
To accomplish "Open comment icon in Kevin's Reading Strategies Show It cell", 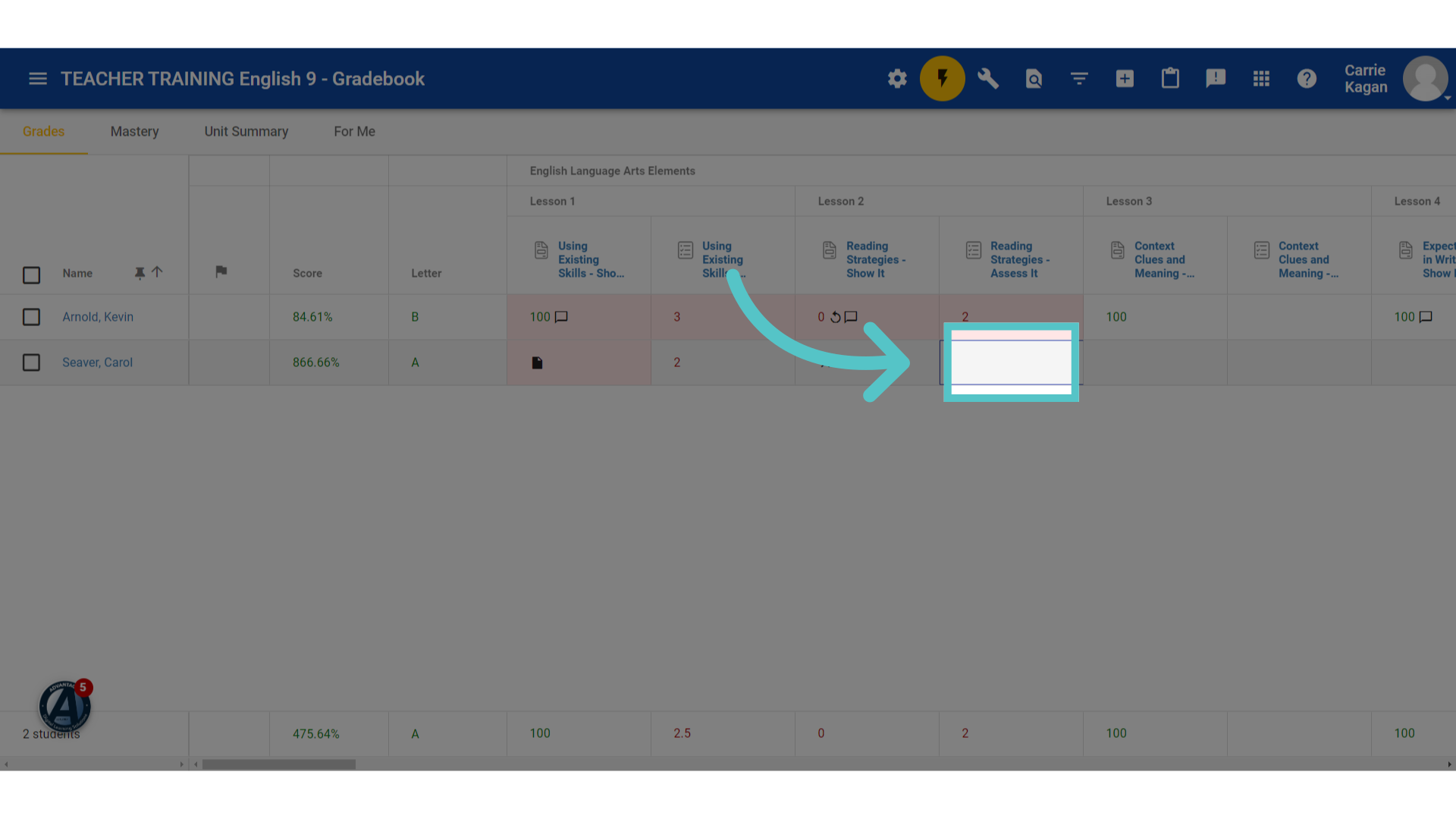I will click(851, 317).
